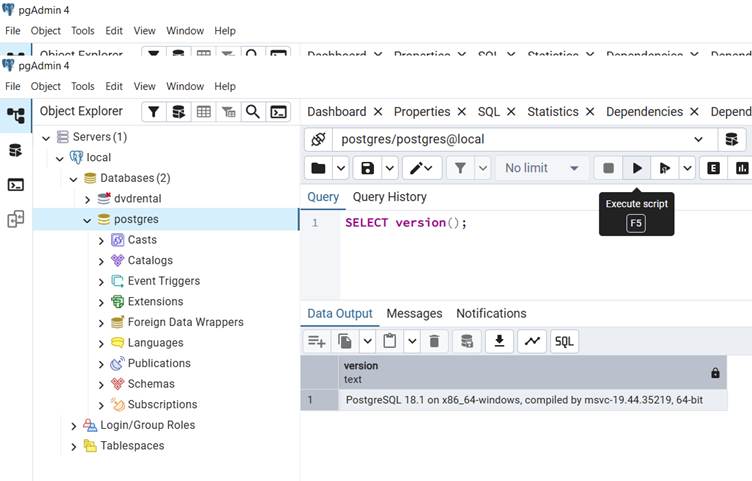Click the Save Data Changes database icon
The height and width of the screenshot is (481, 752).
[x=467, y=341]
